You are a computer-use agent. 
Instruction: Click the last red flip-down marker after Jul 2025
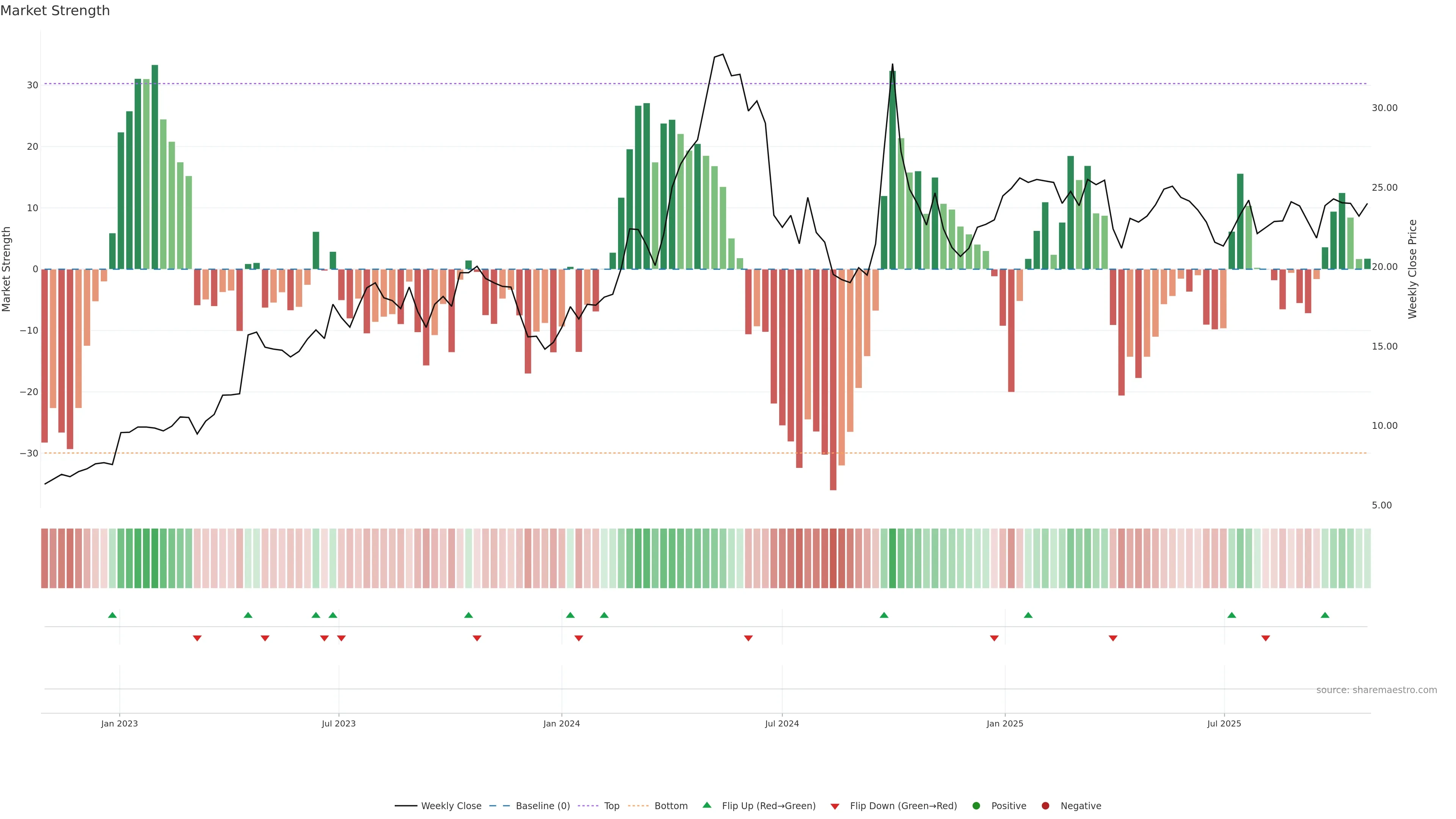click(x=1266, y=638)
